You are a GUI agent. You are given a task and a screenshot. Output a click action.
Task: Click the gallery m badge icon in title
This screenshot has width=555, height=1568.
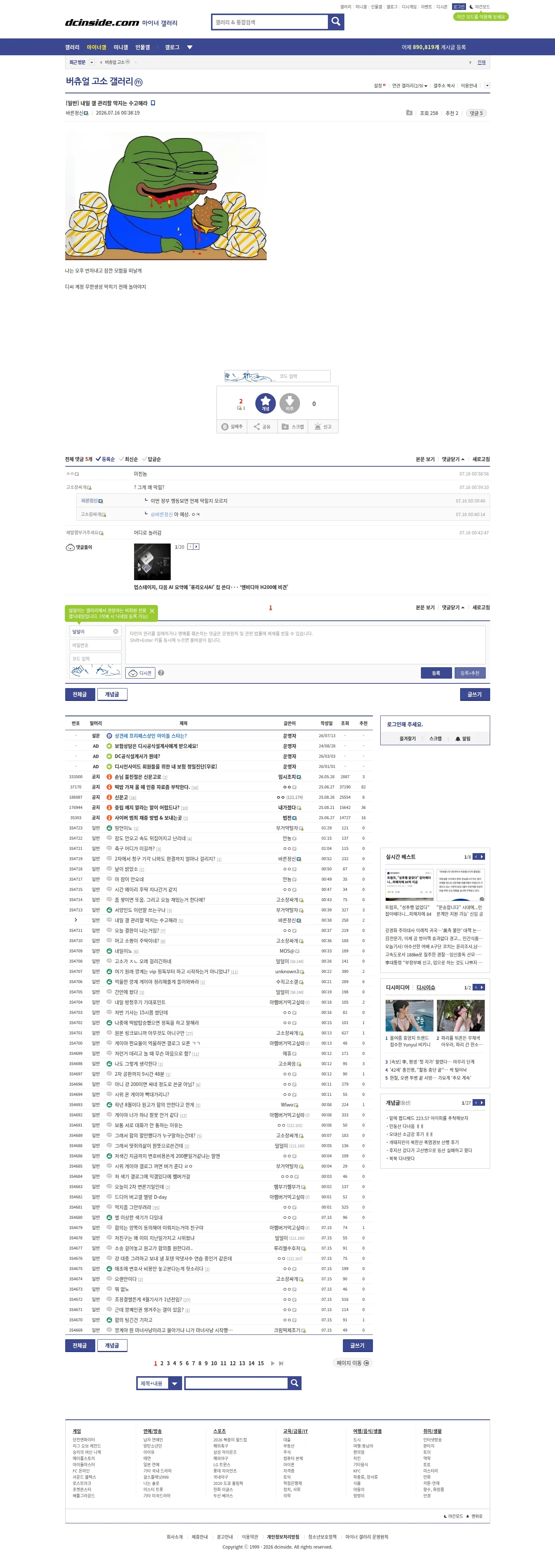pyautogui.click(x=138, y=82)
